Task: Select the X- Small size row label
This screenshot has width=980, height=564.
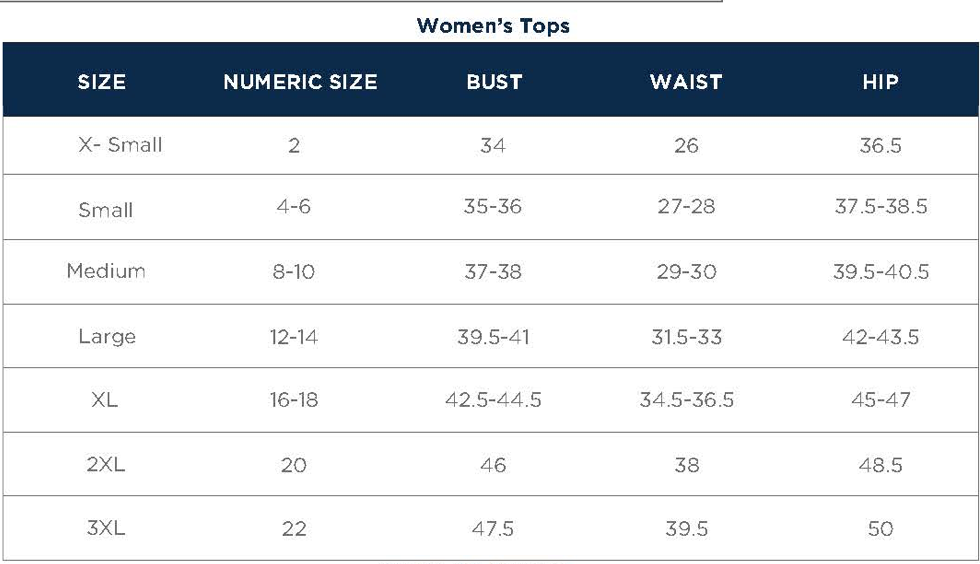Action: (120, 145)
